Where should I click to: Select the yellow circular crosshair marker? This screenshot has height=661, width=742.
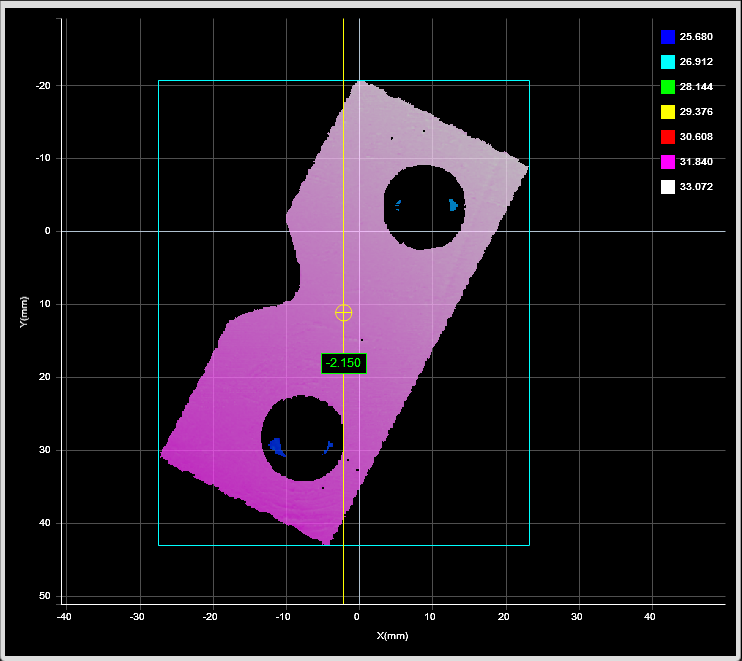[344, 313]
